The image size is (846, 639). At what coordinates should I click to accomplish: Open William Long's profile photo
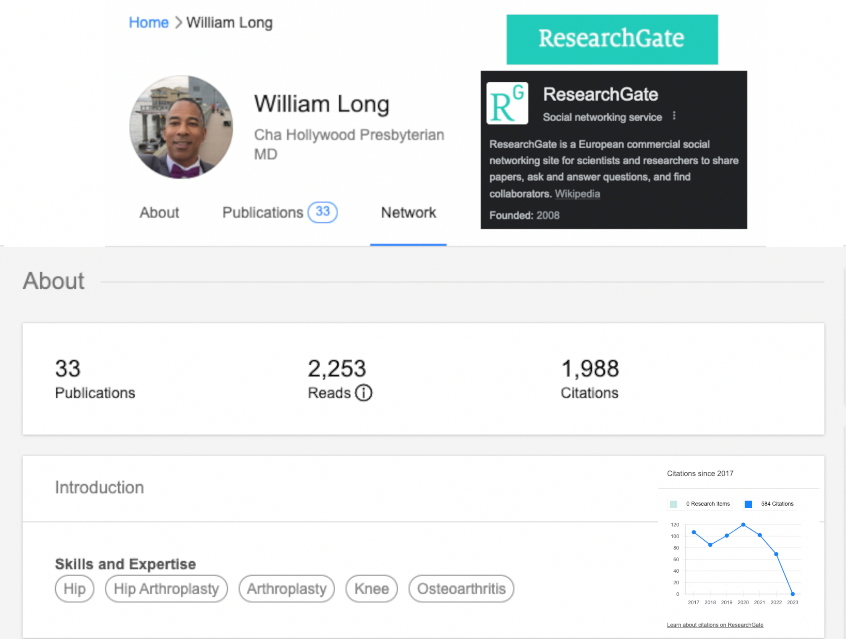(x=181, y=127)
